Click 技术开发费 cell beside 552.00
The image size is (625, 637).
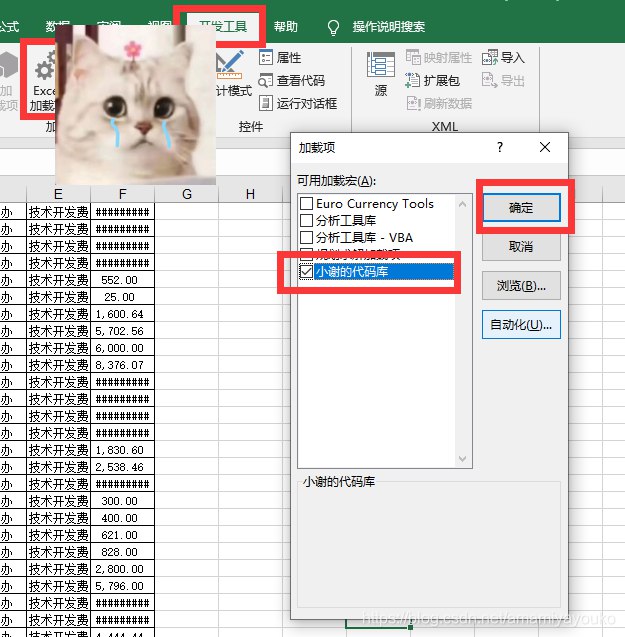point(59,280)
